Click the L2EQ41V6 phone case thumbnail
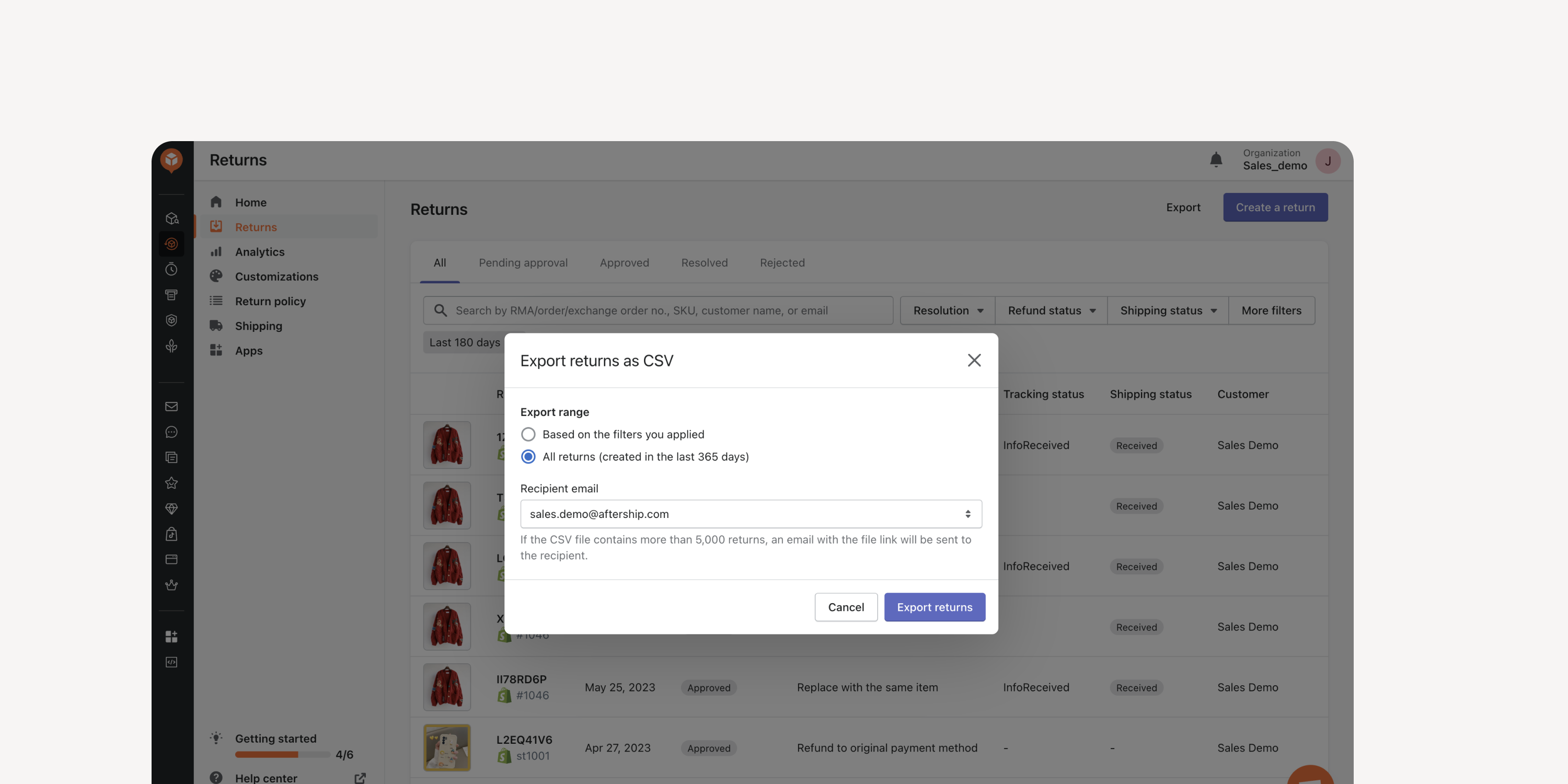Screen dimensions: 1568x784 (447, 747)
